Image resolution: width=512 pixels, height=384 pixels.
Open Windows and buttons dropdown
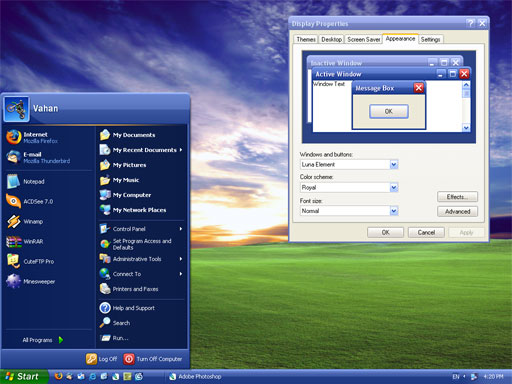point(394,164)
